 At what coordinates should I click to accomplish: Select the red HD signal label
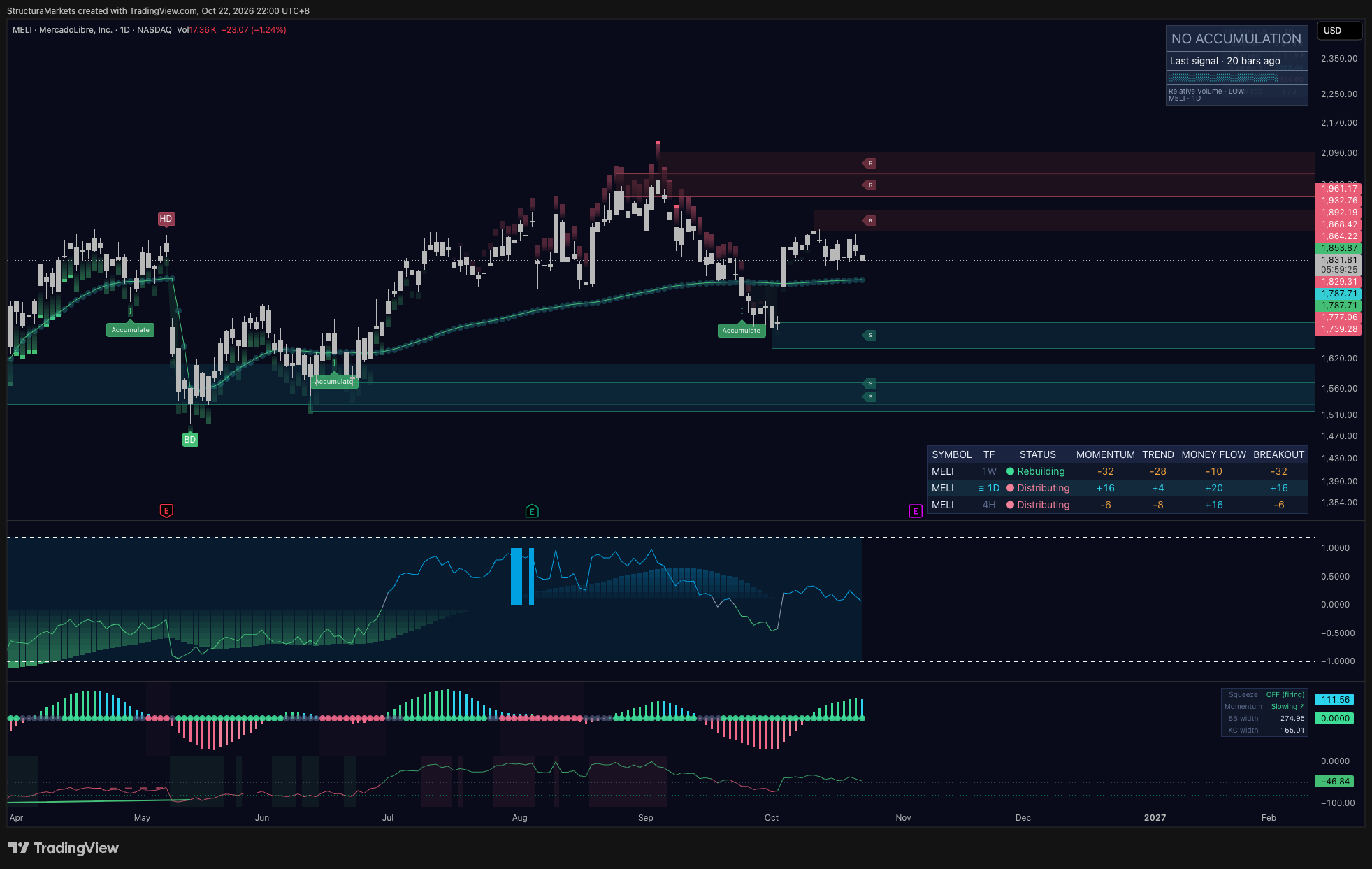pos(166,219)
